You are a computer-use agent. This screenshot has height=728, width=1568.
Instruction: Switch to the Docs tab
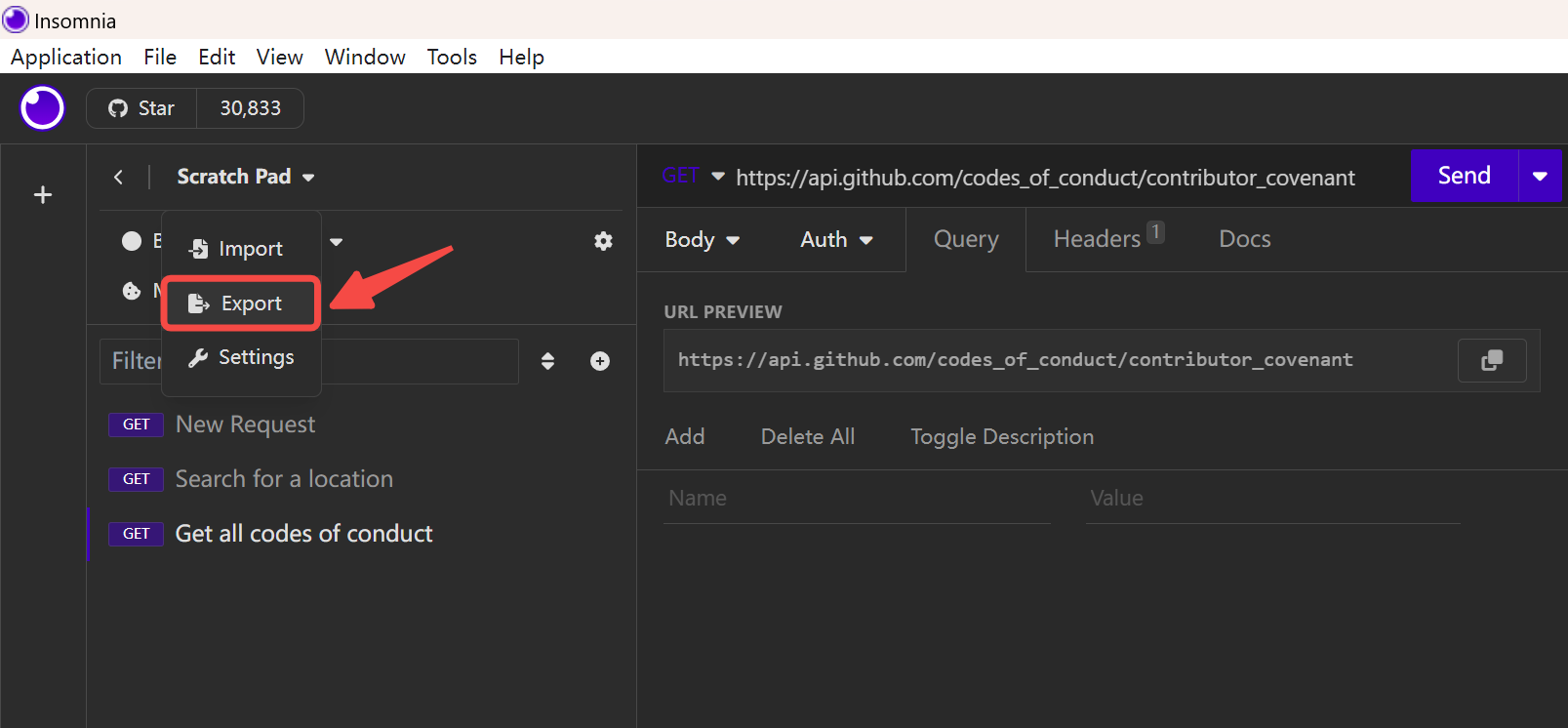(1245, 239)
